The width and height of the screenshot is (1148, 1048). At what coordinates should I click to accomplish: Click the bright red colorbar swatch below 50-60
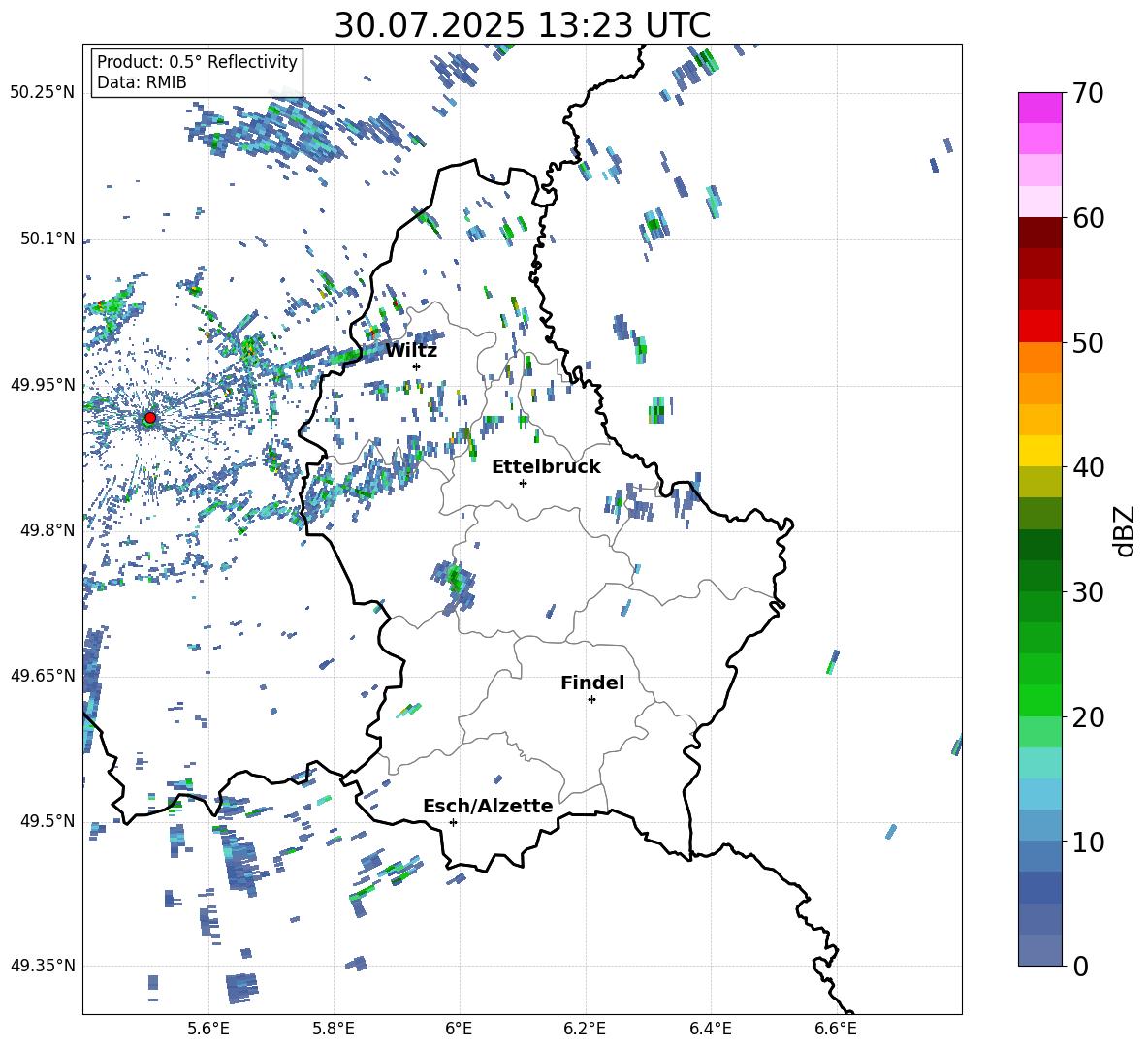coord(1039,327)
